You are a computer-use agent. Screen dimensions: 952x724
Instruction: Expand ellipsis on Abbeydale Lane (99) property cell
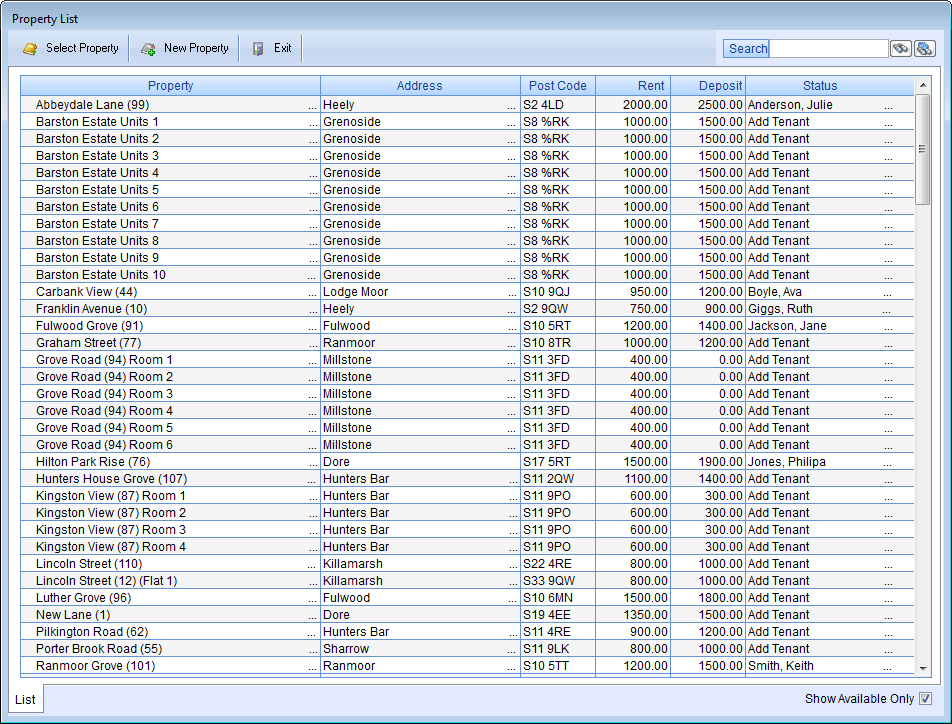[x=313, y=106]
